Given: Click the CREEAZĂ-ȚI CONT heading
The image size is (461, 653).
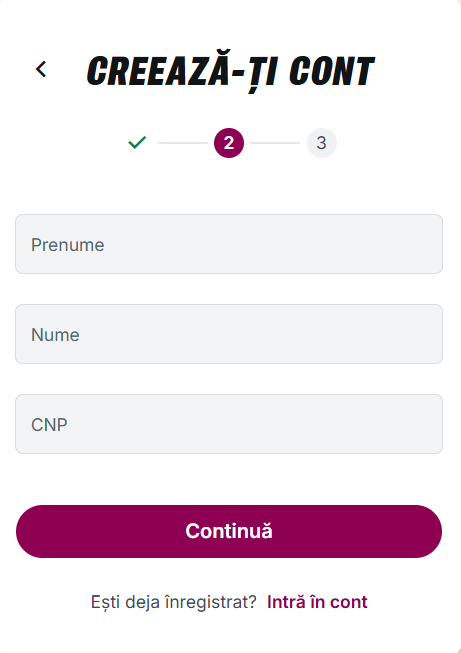Looking at the screenshot, I should (x=231, y=71).
